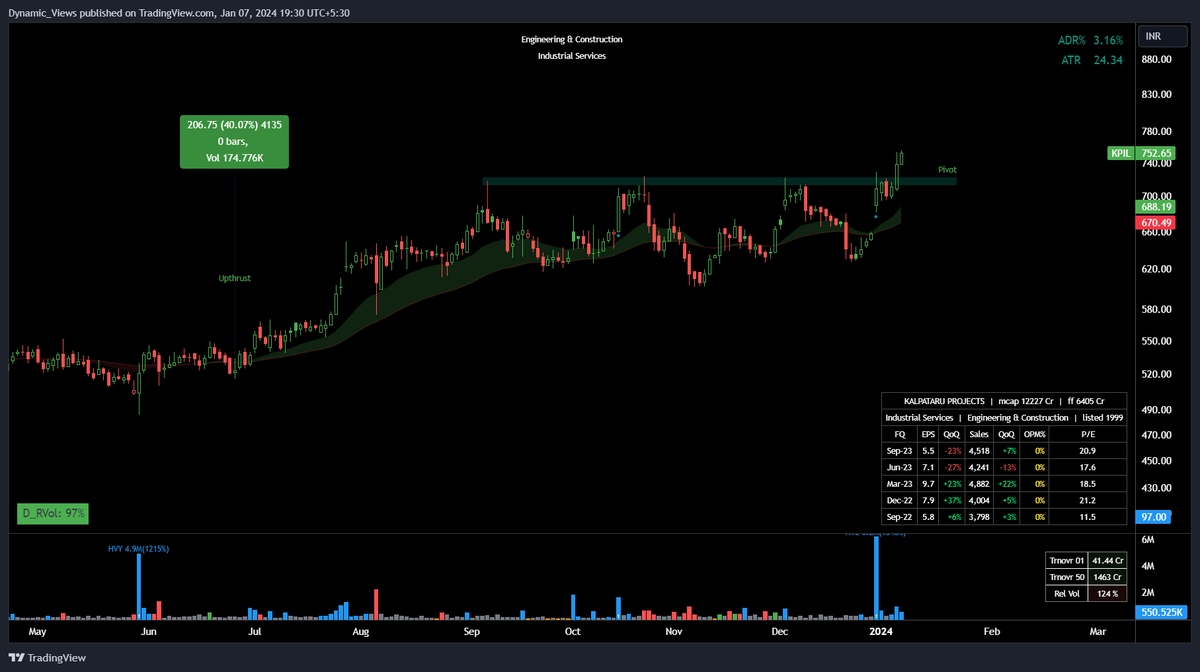This screenshot has height=672, width=1200.
Task: Click the Industrial Services heading at top
Action: tap(572, 56)
